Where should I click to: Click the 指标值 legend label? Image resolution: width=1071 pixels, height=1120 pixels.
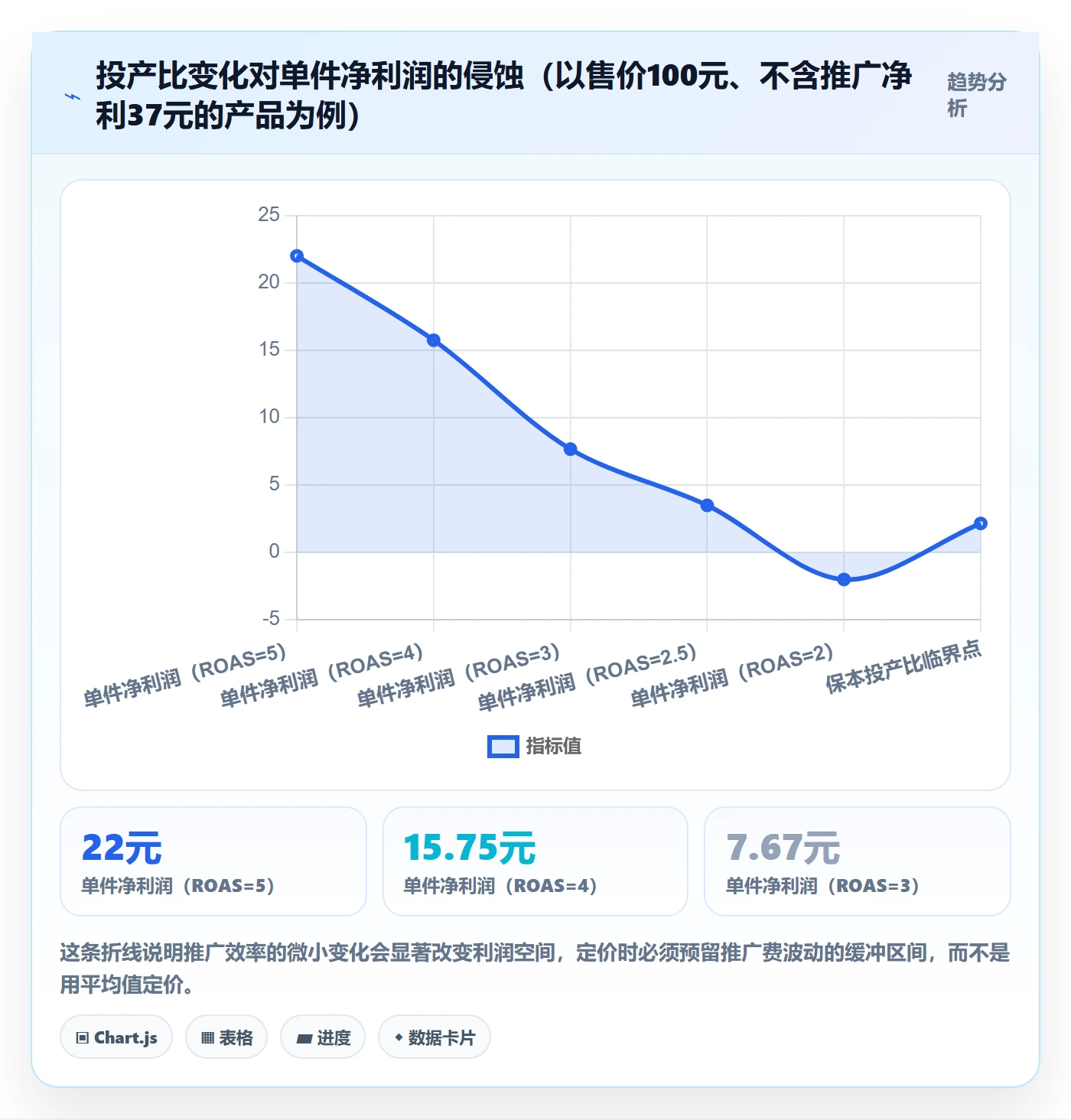[554, 747]
